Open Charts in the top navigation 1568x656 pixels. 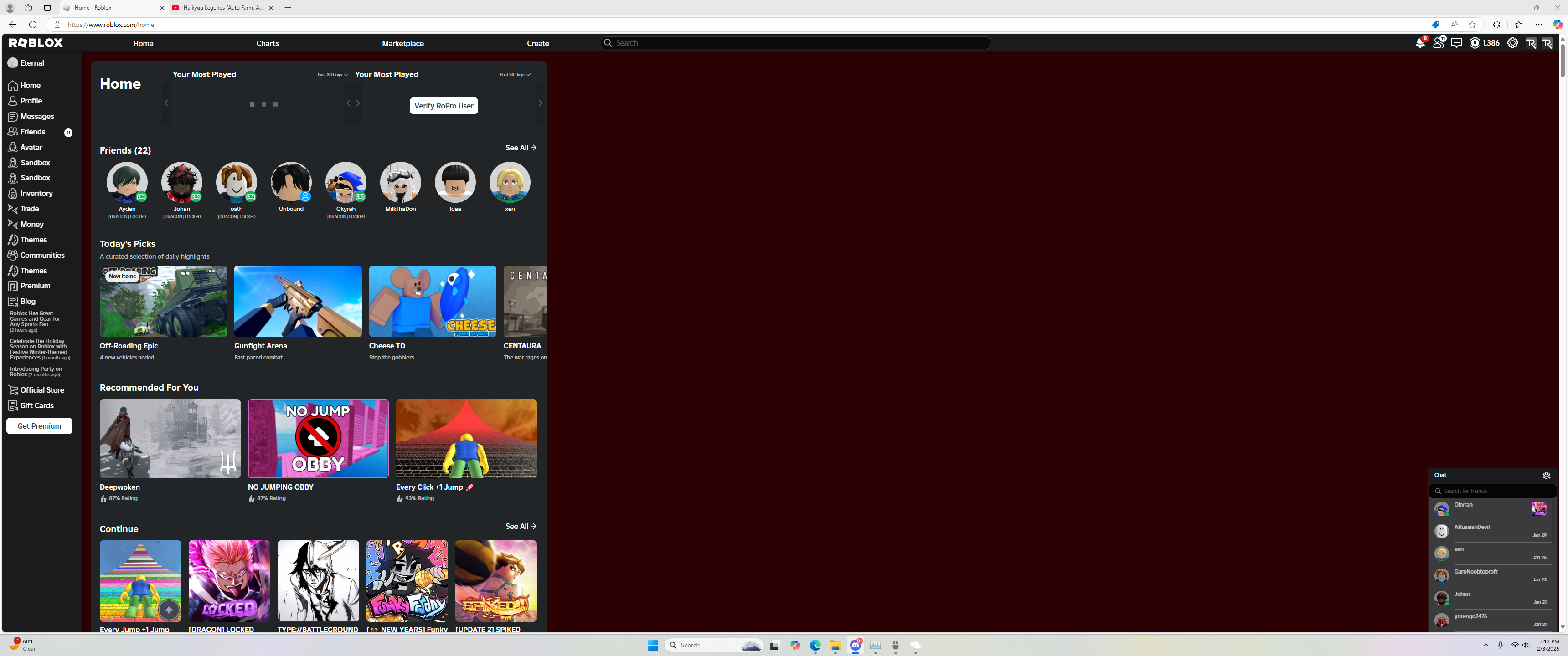coord(267,43)
